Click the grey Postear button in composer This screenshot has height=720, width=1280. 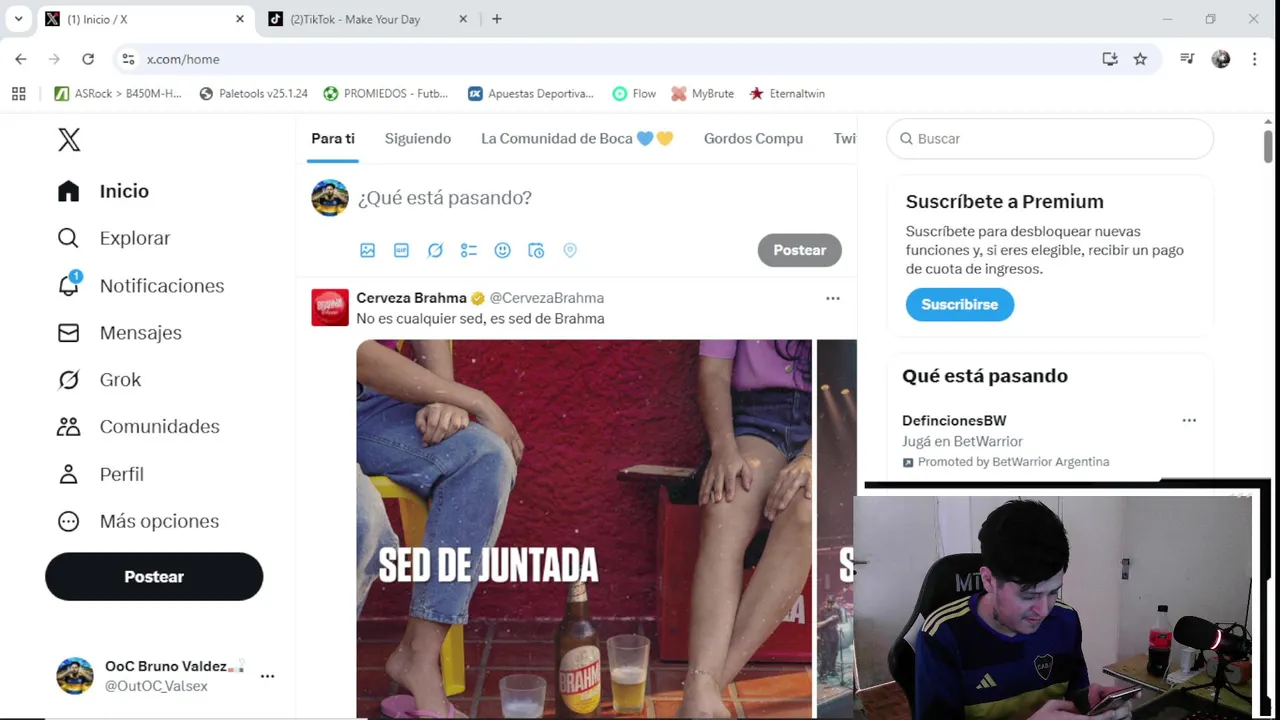point(800,250)
